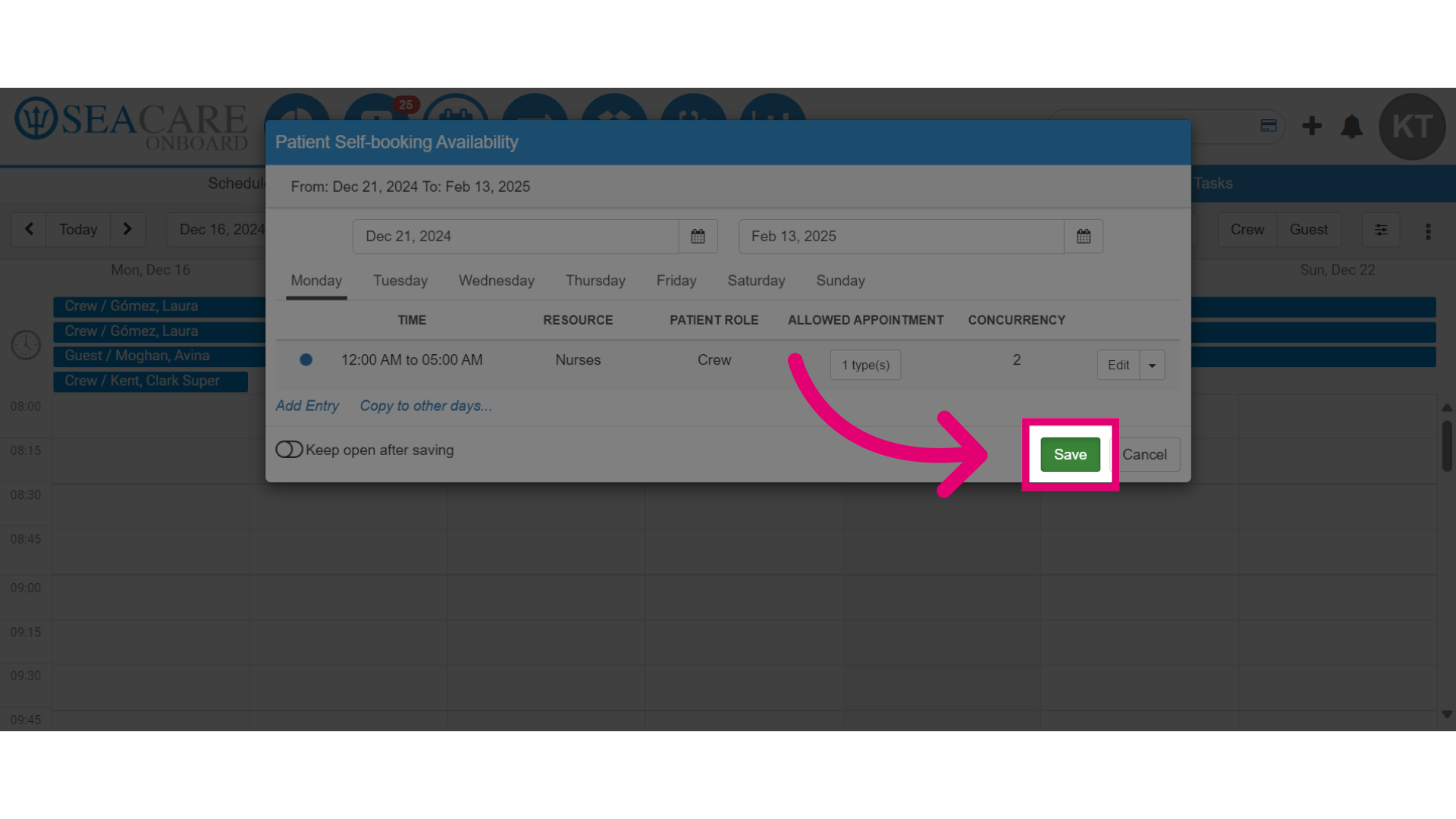Screen dimensions: 1456x819
Task: Go to previous week arrow
Action: (29, 229)
